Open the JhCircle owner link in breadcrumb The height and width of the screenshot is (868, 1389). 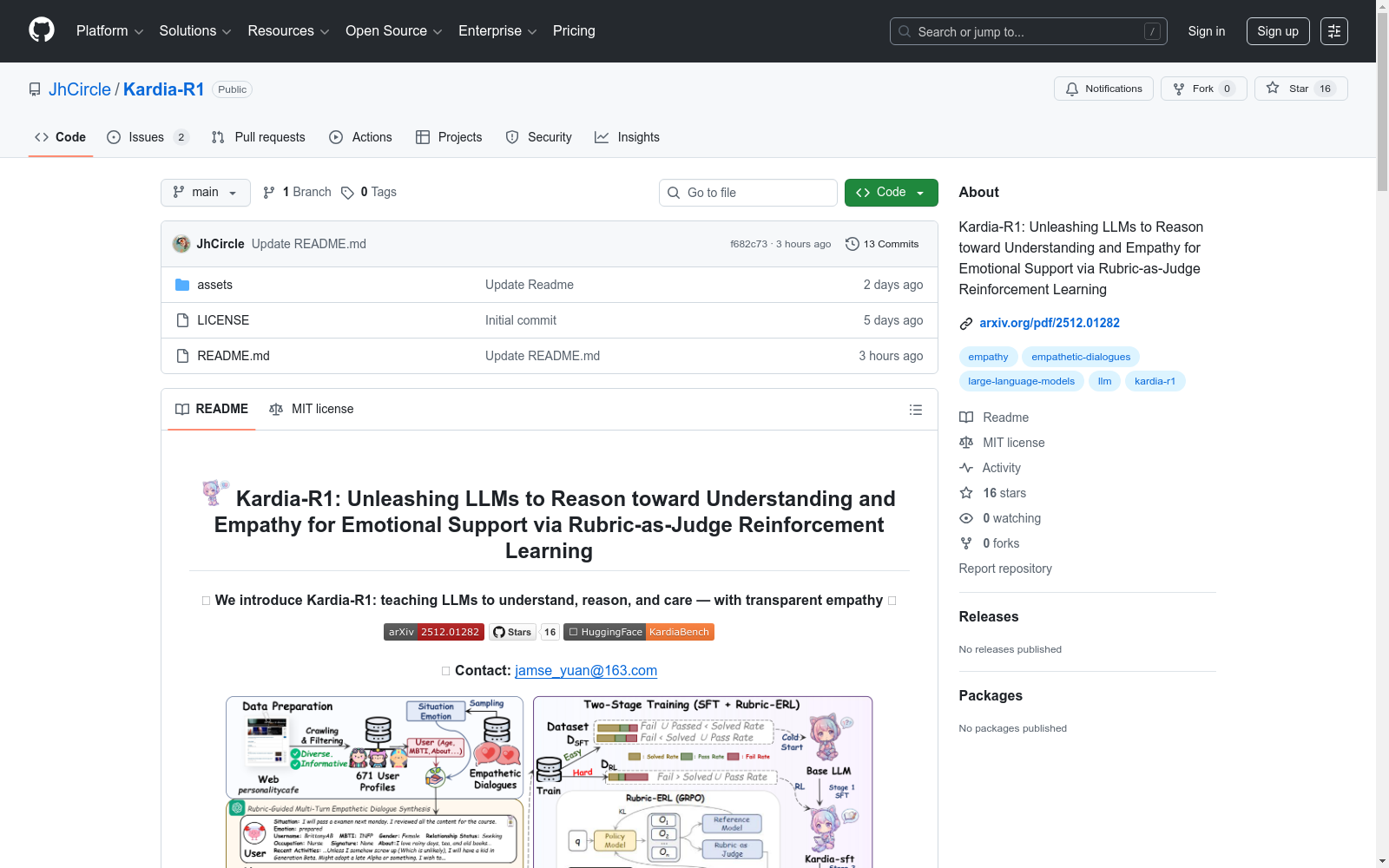click(80, 89)
